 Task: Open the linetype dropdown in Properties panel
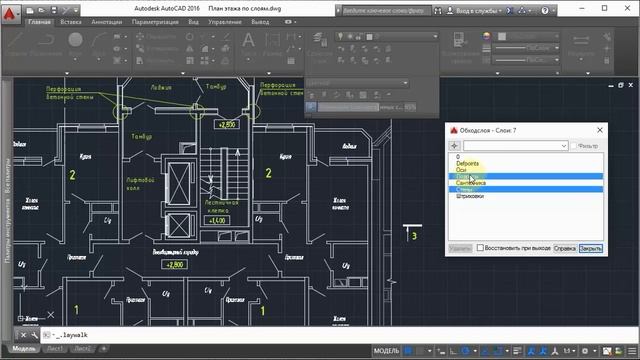click(527, 60)
